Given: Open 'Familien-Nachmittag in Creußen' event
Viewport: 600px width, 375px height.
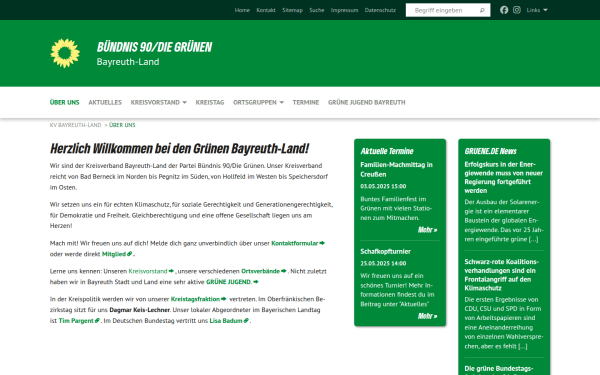Looking at the screenshot, I should tap(396, 170).
